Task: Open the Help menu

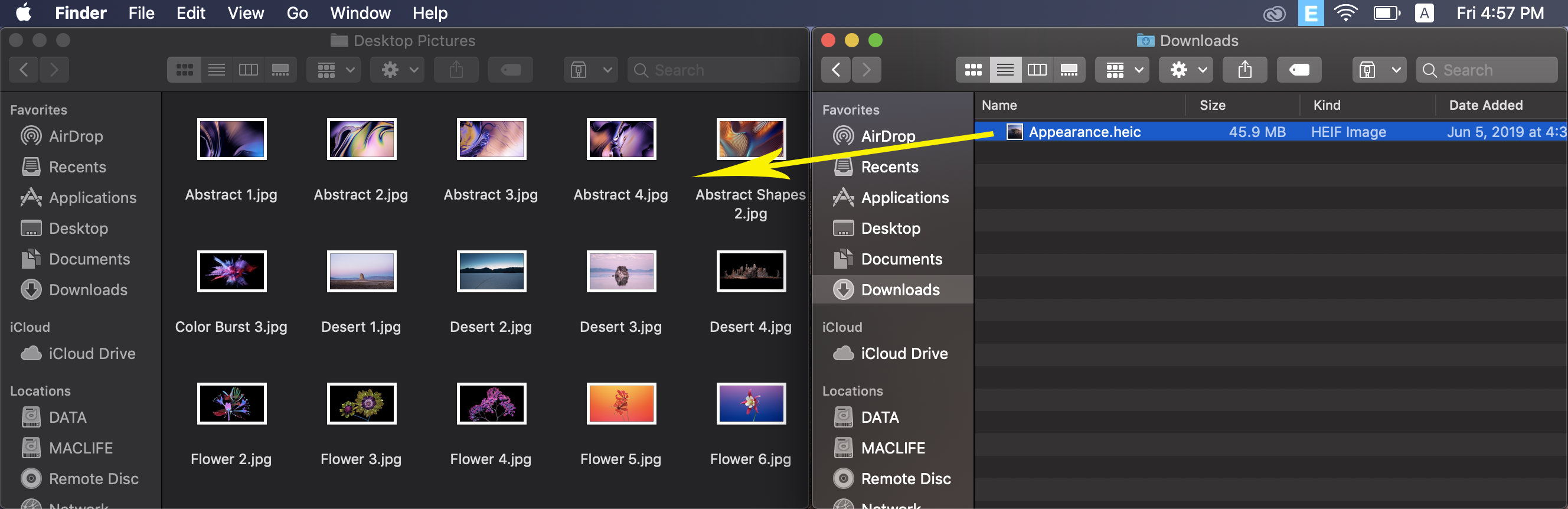Action: (x=430, y=13)
